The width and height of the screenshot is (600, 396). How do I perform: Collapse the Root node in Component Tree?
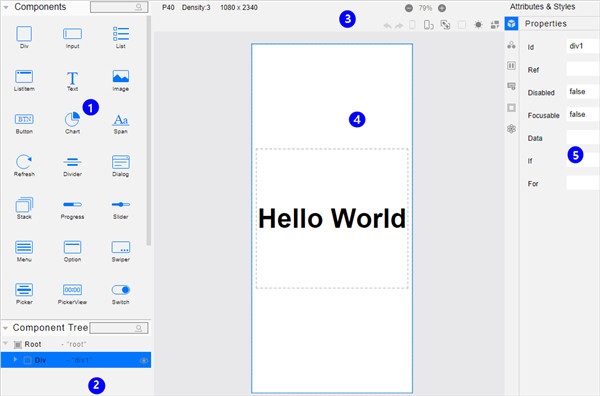[x=5, y=343]
